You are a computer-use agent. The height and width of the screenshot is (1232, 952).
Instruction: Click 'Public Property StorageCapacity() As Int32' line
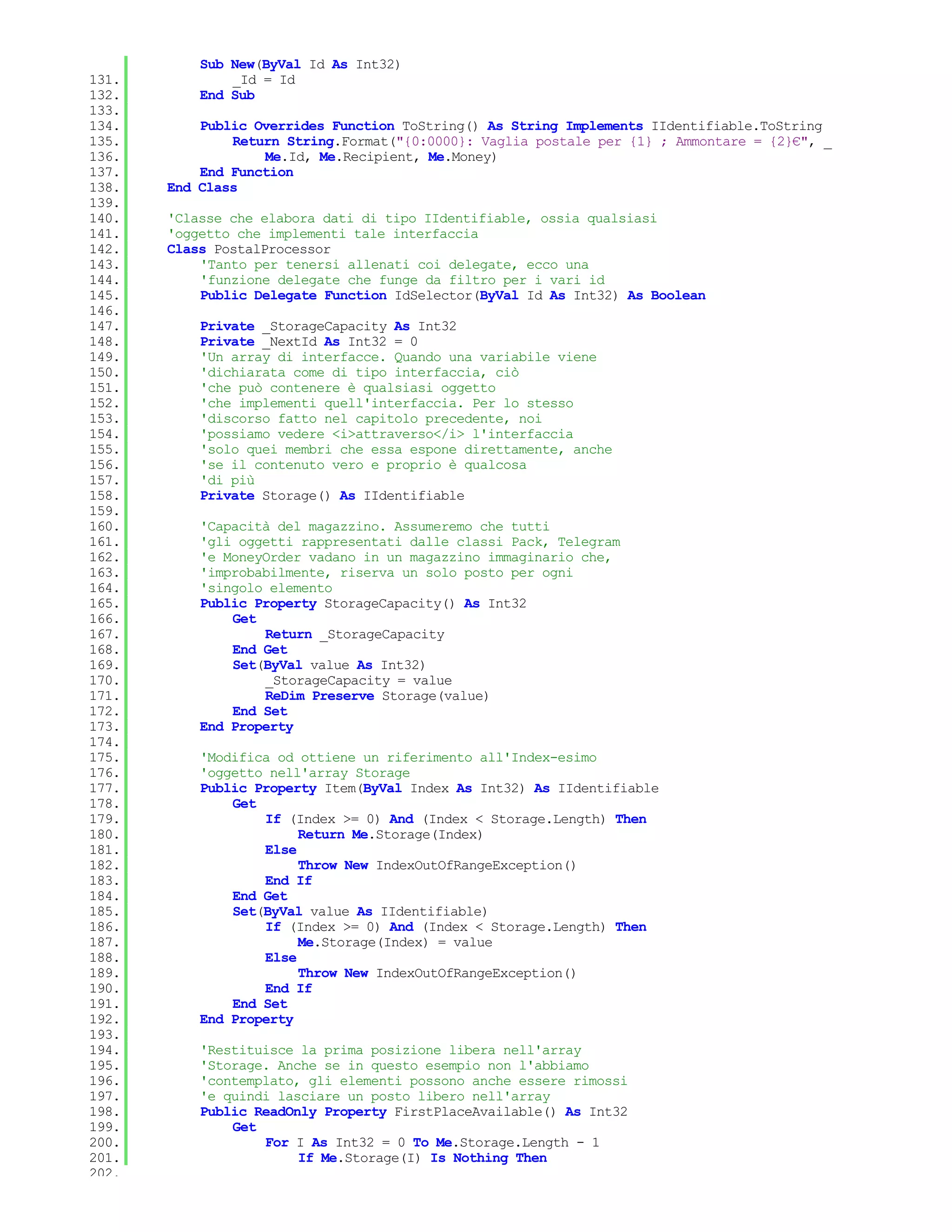[x=363, y=603]
